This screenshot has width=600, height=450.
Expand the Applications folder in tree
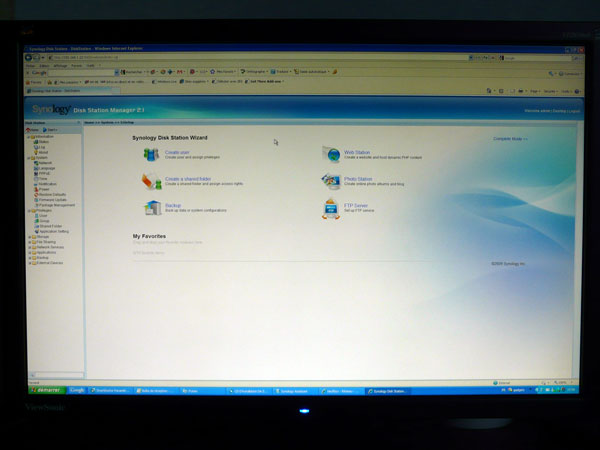[x=30, y=253]
